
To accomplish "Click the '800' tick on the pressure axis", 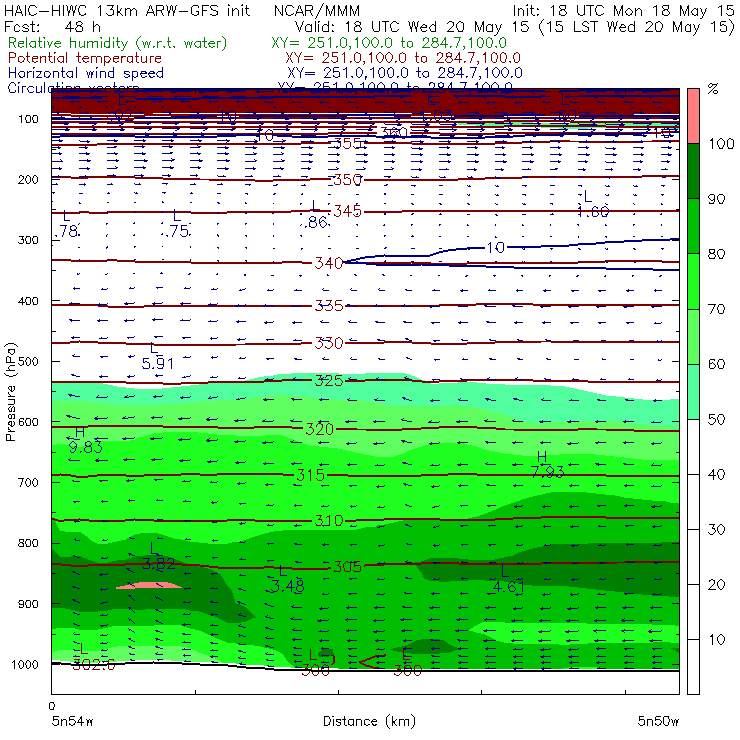I will tap(28, 543).
